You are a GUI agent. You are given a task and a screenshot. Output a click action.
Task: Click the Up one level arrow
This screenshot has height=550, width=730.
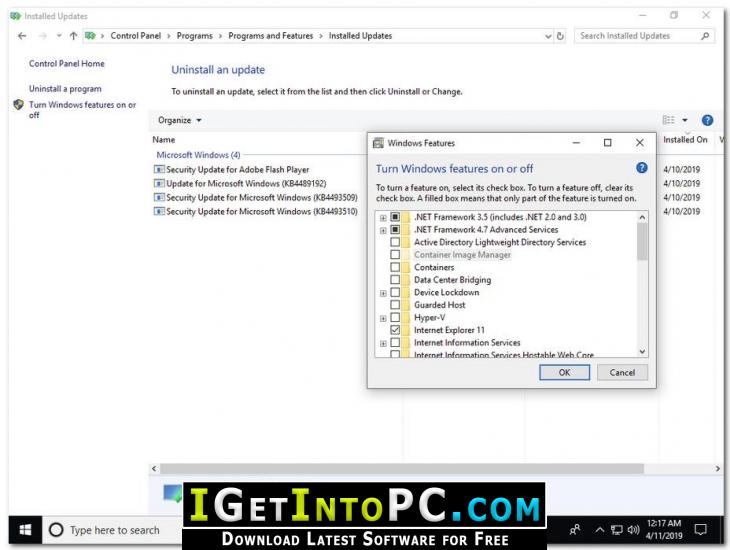tap(74, 36)
